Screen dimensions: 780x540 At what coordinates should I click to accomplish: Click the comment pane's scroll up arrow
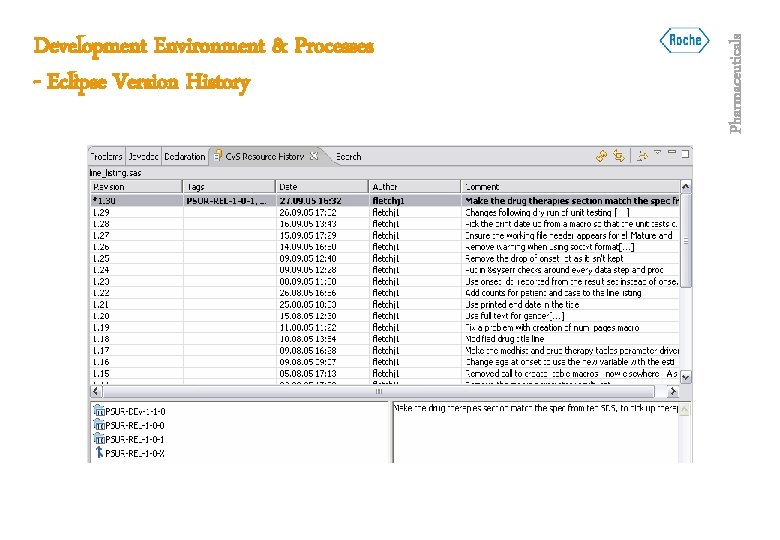[685, 409]
